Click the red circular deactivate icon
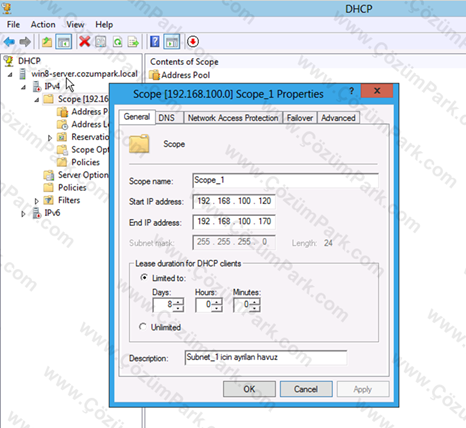 193,42
